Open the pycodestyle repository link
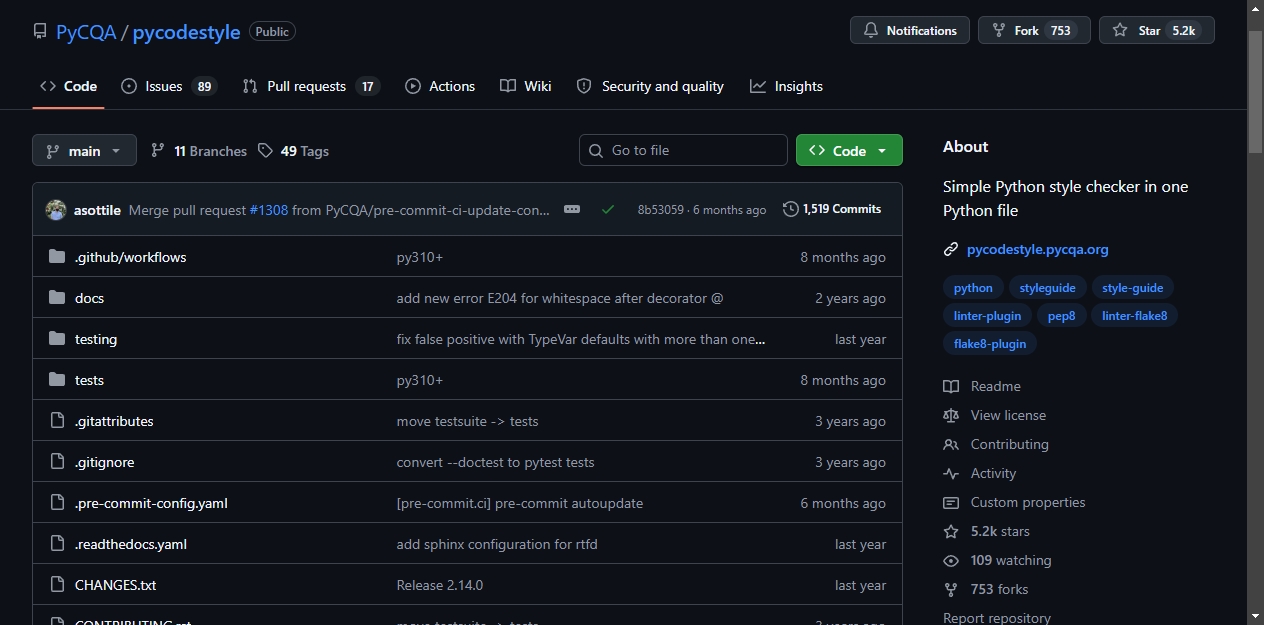This screenshot has width=1264, height=625. (186, 32)
